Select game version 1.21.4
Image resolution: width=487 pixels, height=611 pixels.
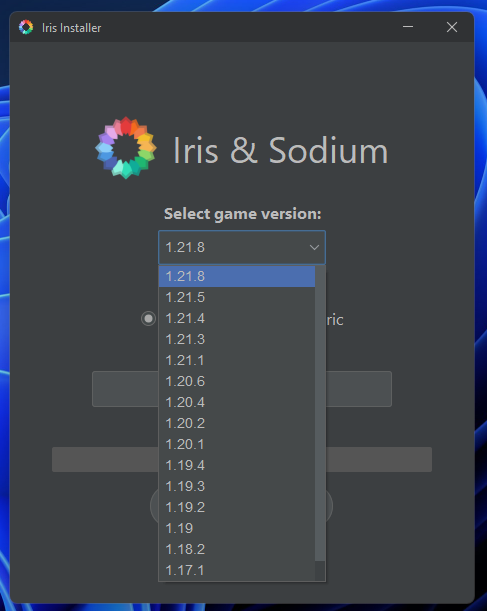pos(237,318)
